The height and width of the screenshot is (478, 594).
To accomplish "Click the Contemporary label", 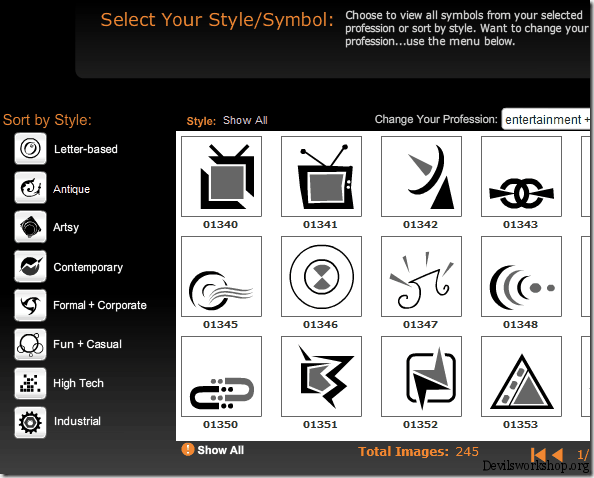I will tap(88, 267).
